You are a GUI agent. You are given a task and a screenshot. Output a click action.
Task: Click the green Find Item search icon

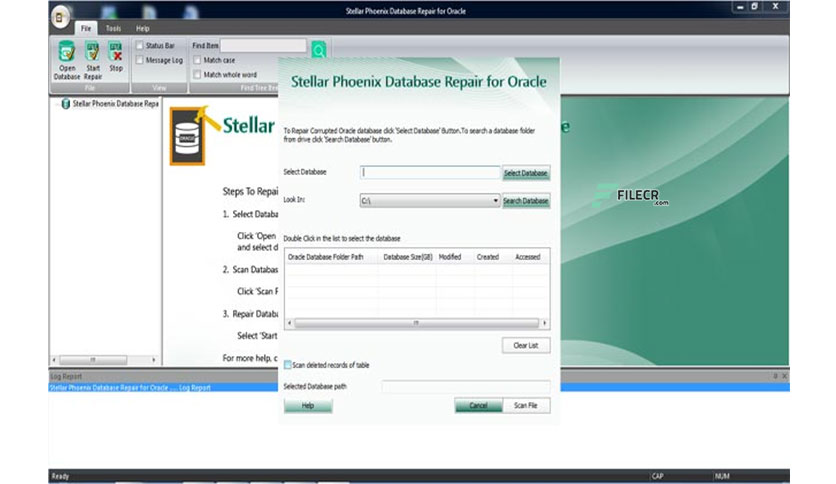(x=319, y=51)
